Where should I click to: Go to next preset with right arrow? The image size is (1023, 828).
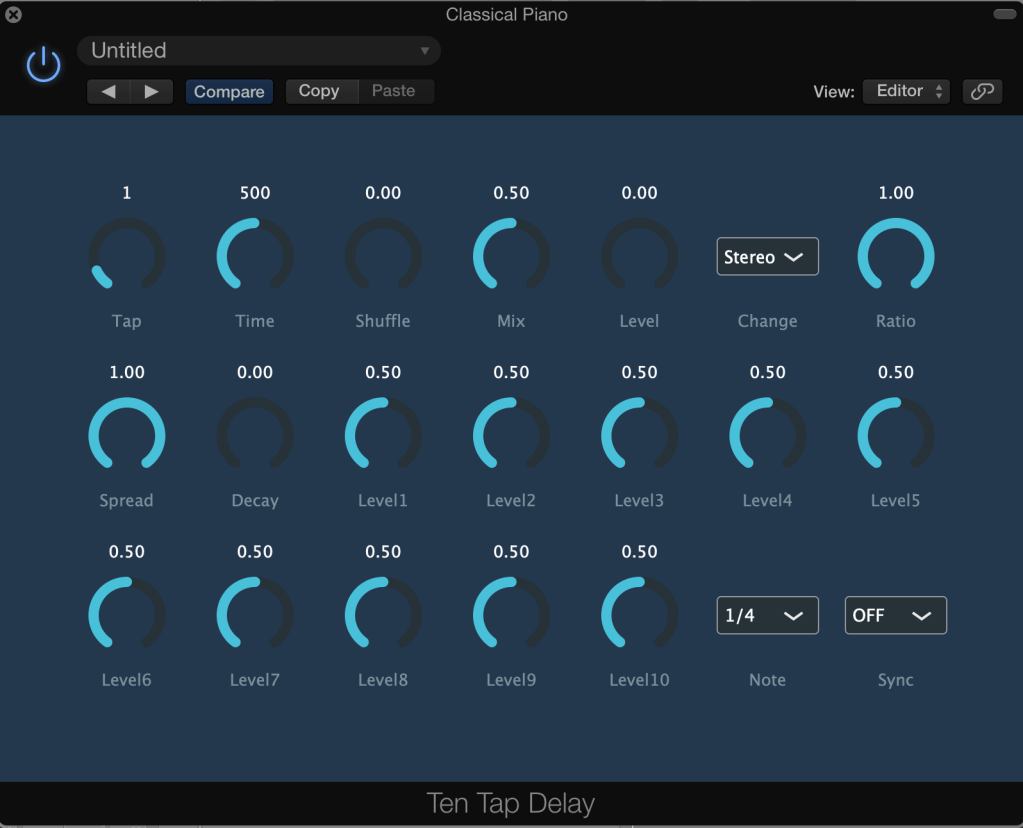pyautogui.click(x=151, y=92)
